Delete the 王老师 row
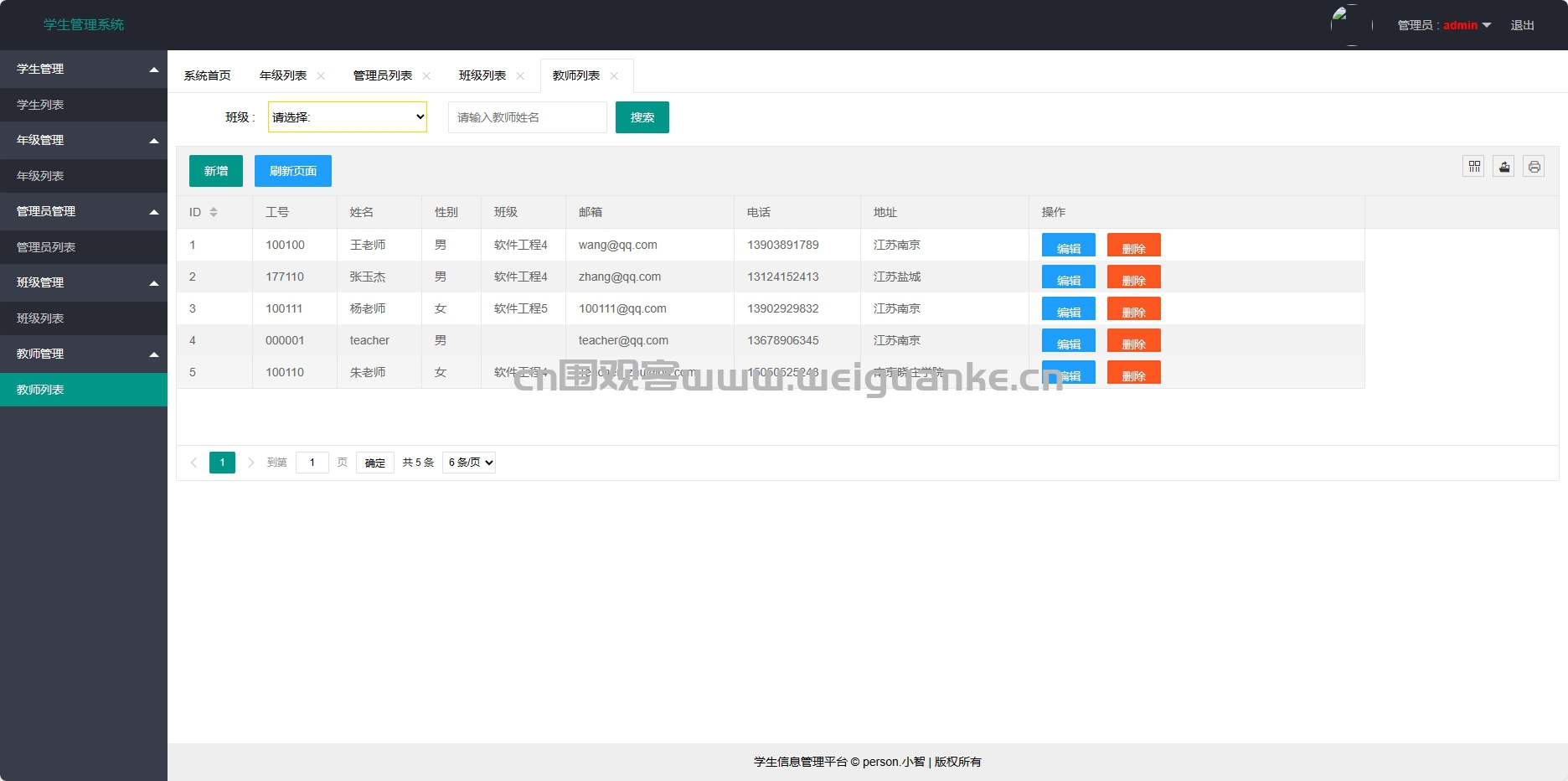Screen dimensions: 1568x781 1134,245
